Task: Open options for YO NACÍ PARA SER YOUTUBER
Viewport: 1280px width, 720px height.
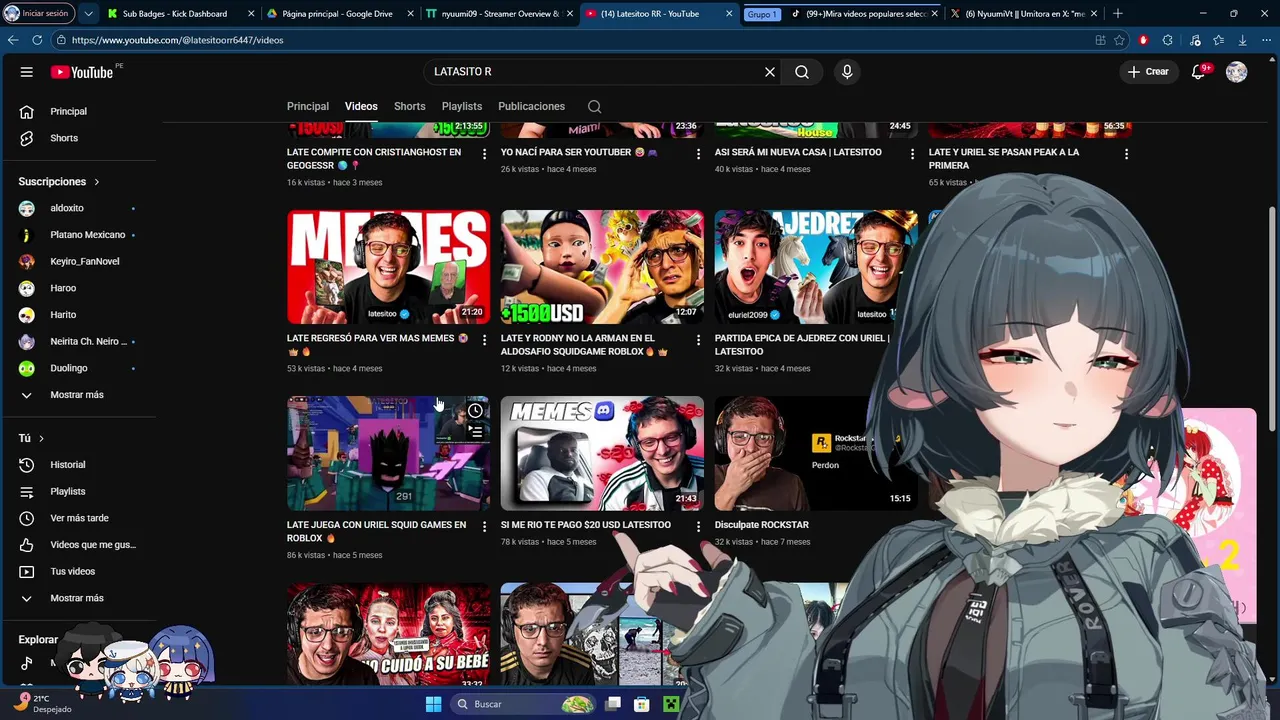Action: (699, 154)
